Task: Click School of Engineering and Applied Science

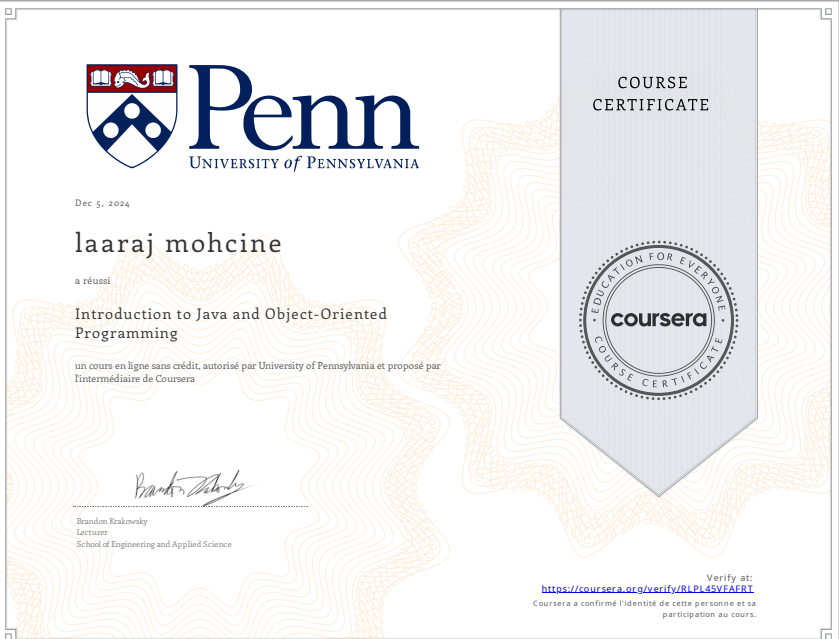Action: pyautogui.click(x=153, y=544)
